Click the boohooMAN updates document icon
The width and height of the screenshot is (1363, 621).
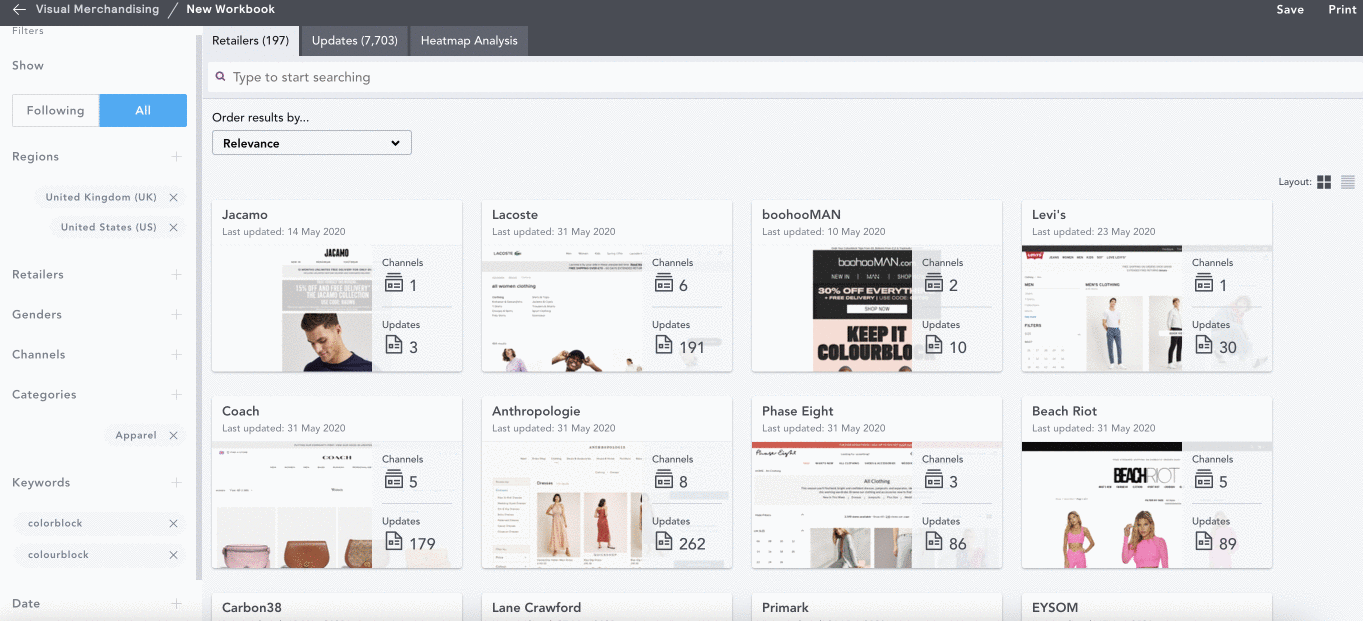(x=933, y=345)
